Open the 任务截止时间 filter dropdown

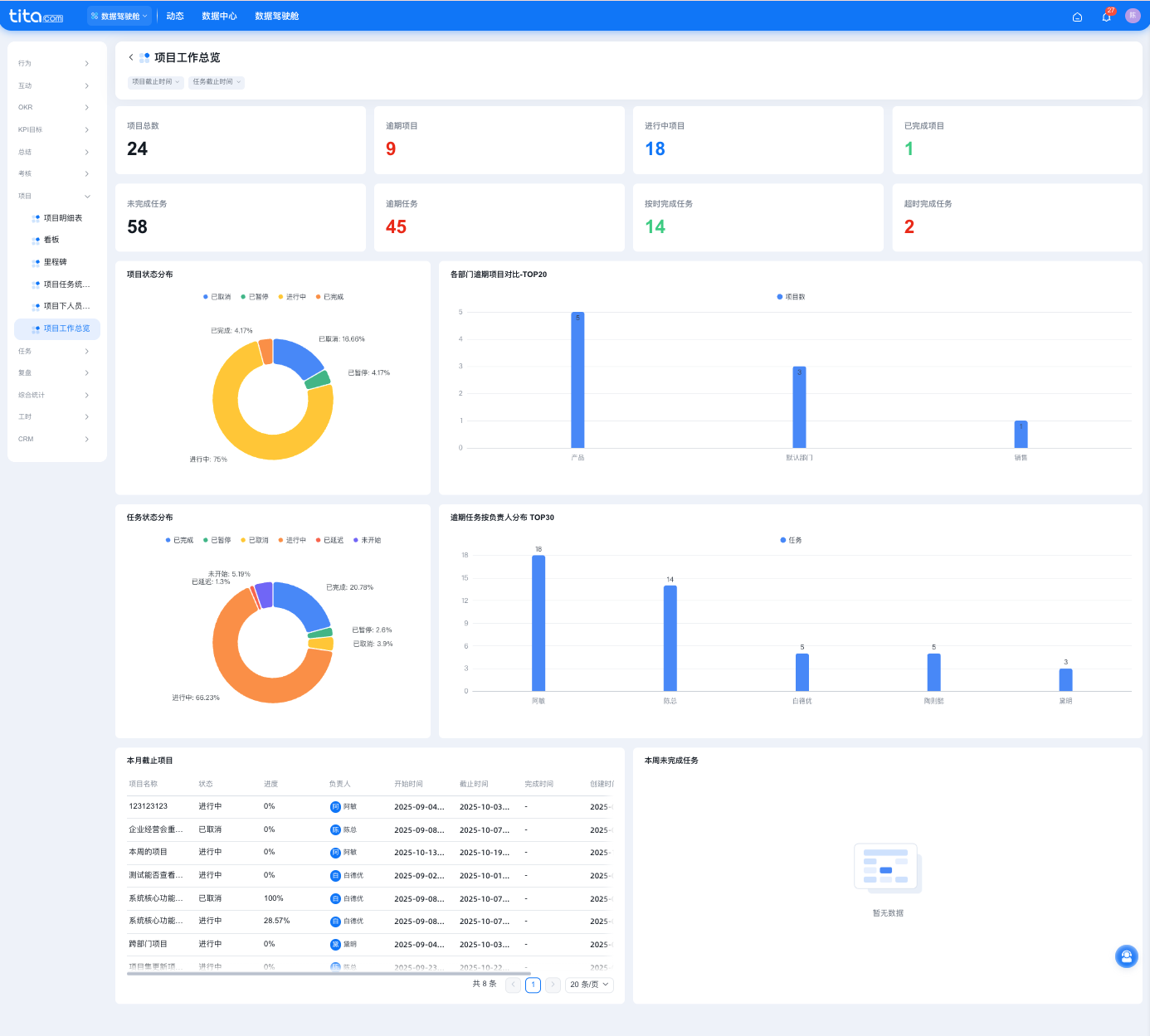pyautogui.click(x=217, y=82)
